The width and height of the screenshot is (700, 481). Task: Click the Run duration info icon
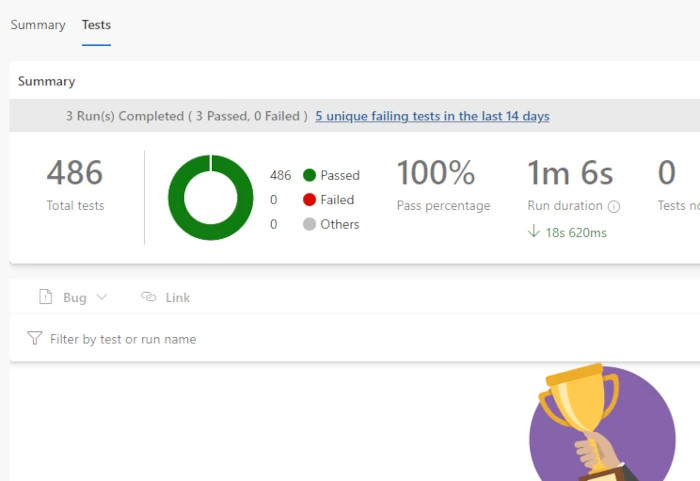tap(614, 206)
